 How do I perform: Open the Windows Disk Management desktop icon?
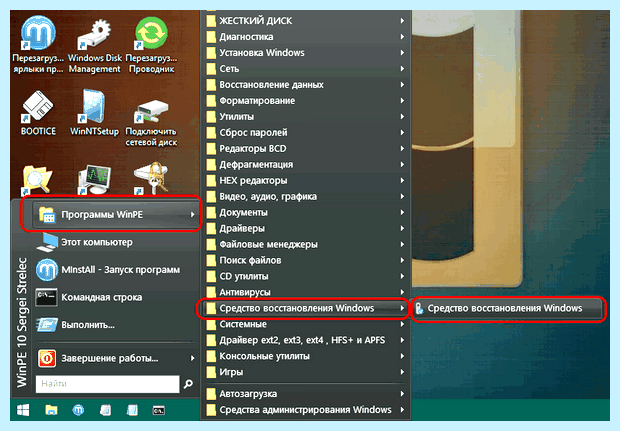click(x=95, y=45)
